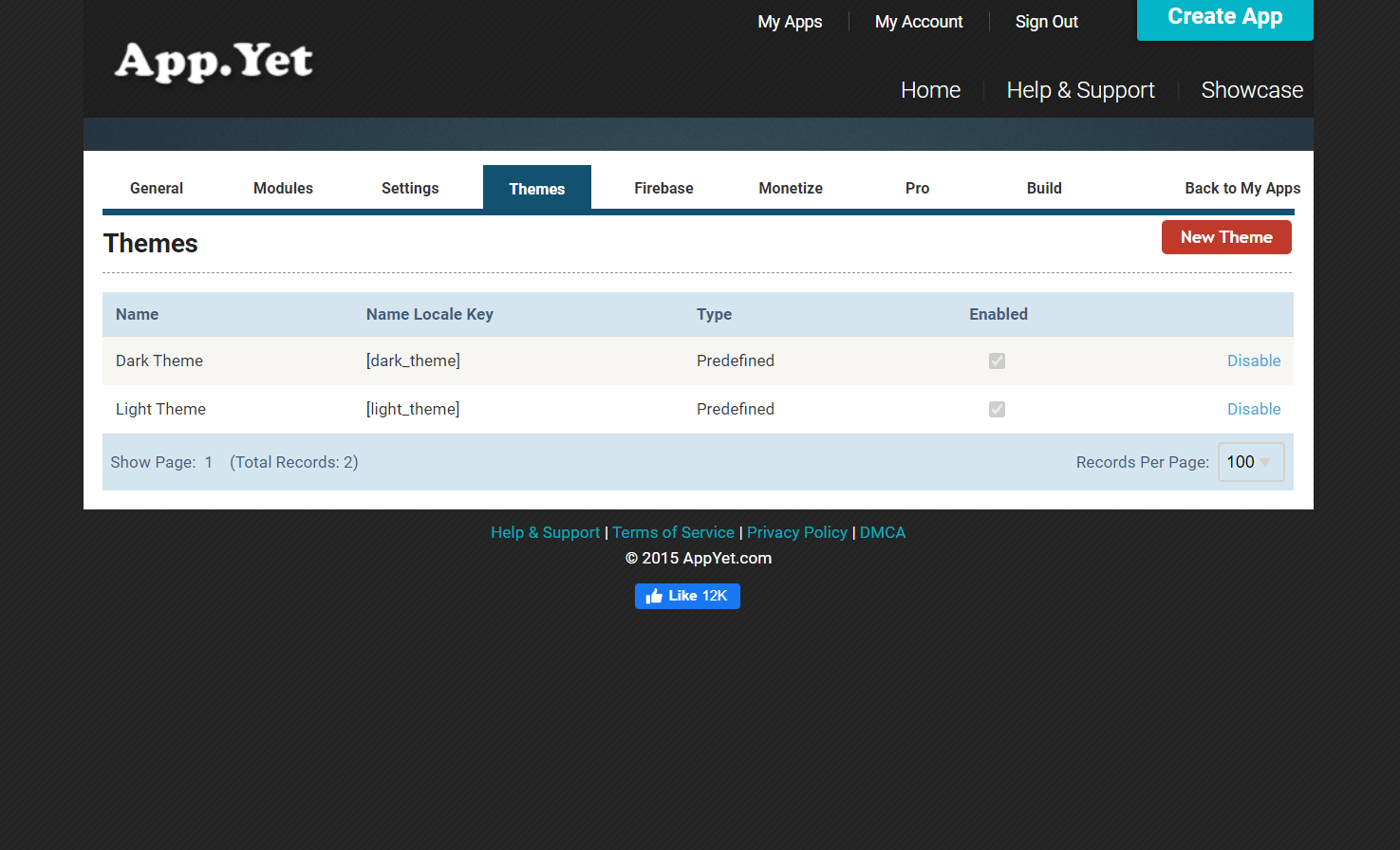Open My Account page
The image size is (1400, 850).
point(919,22)
